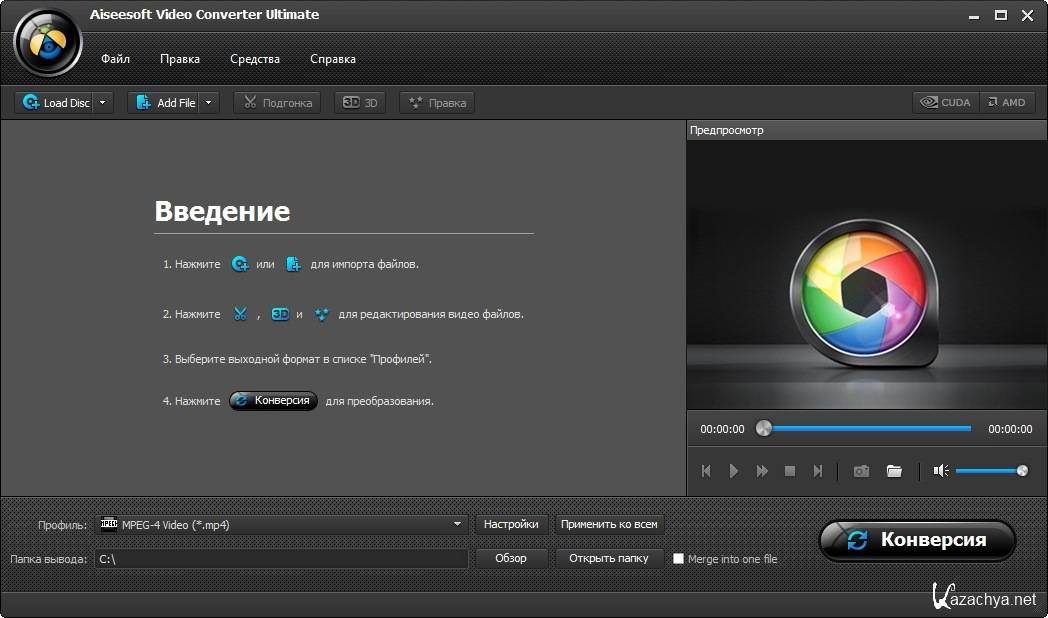Toggle CUDA acceleration
This screenshot has height=618, width=1048.
point(946,103)
